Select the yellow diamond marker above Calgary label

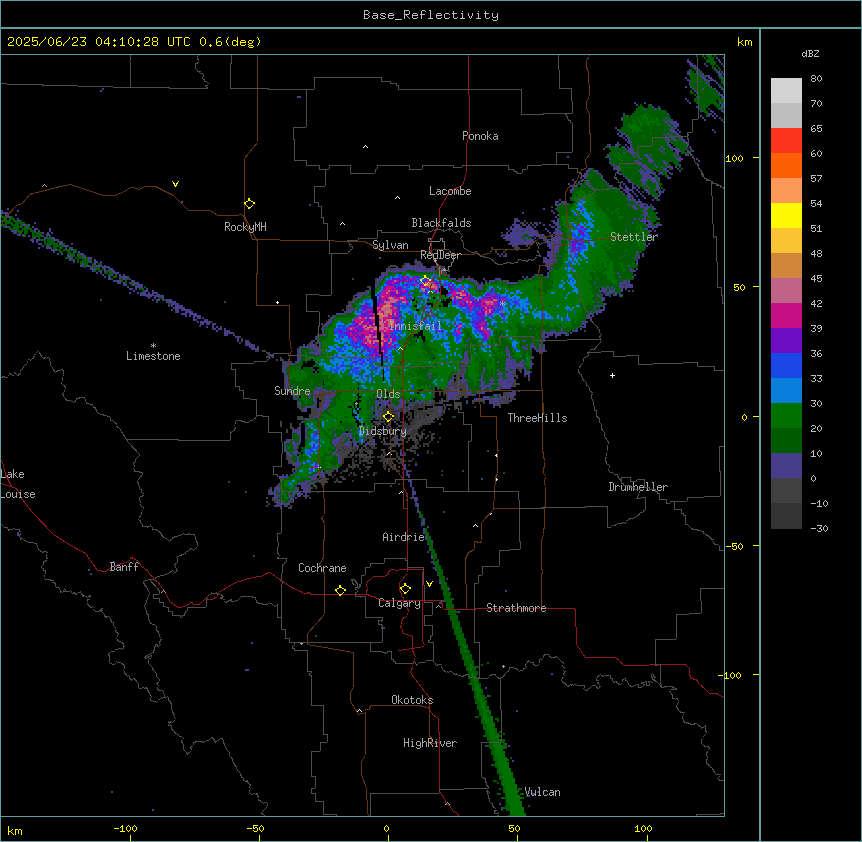(405, 589)
